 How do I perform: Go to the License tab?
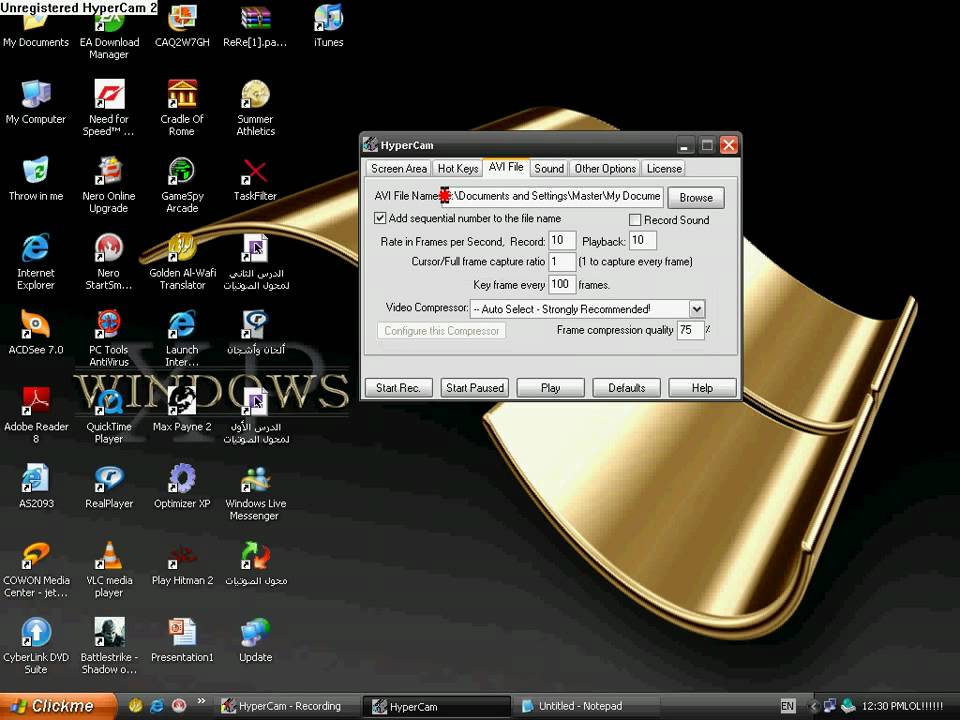click(x=664, y=168)
